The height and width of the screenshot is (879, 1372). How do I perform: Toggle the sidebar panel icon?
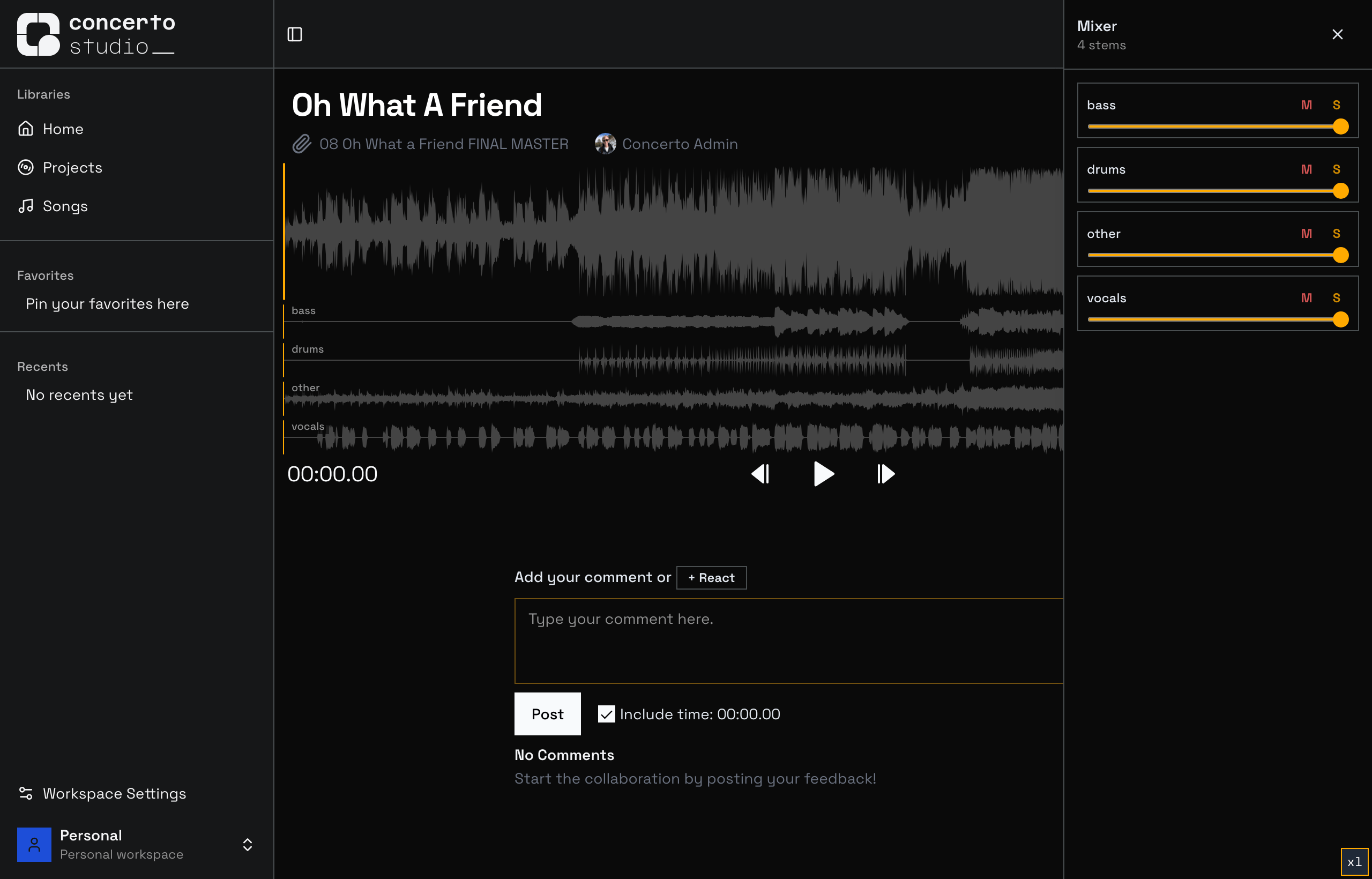pyautogui.click(x=294, y=34)
